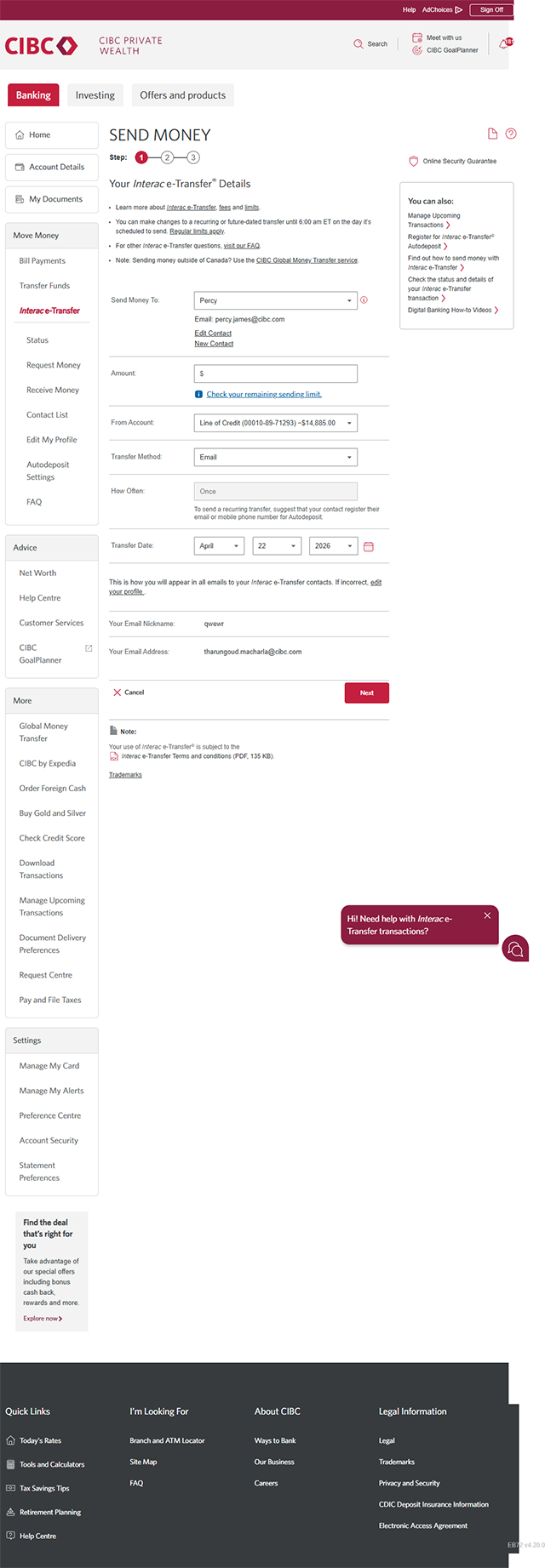Open the chat assistant icon
The image size is (545, 1568).
[515, 949]
